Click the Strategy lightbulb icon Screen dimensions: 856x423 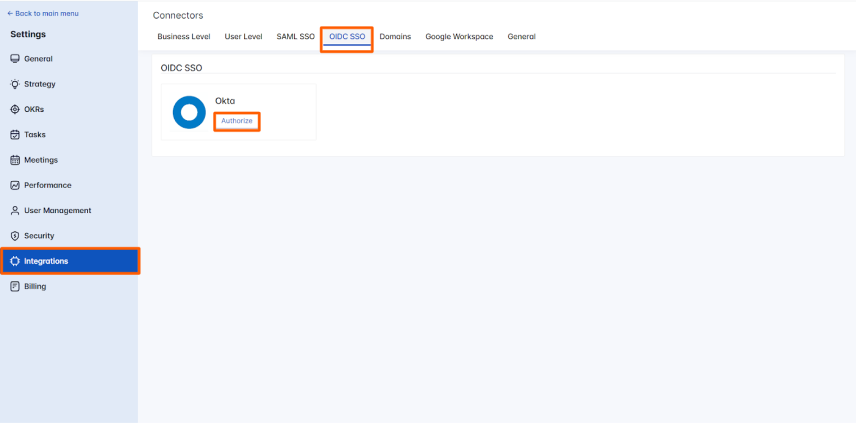tap(15, 84)
